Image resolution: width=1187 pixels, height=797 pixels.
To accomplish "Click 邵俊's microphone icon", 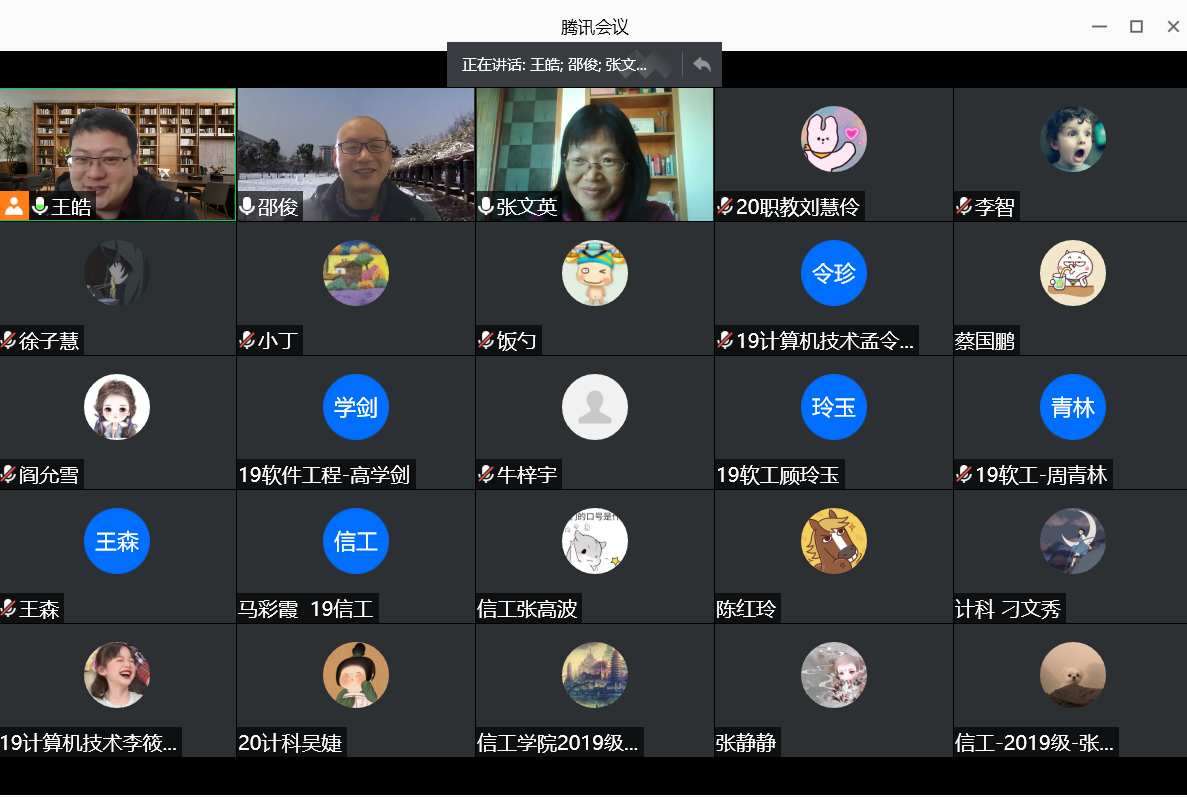I will 247,207.
